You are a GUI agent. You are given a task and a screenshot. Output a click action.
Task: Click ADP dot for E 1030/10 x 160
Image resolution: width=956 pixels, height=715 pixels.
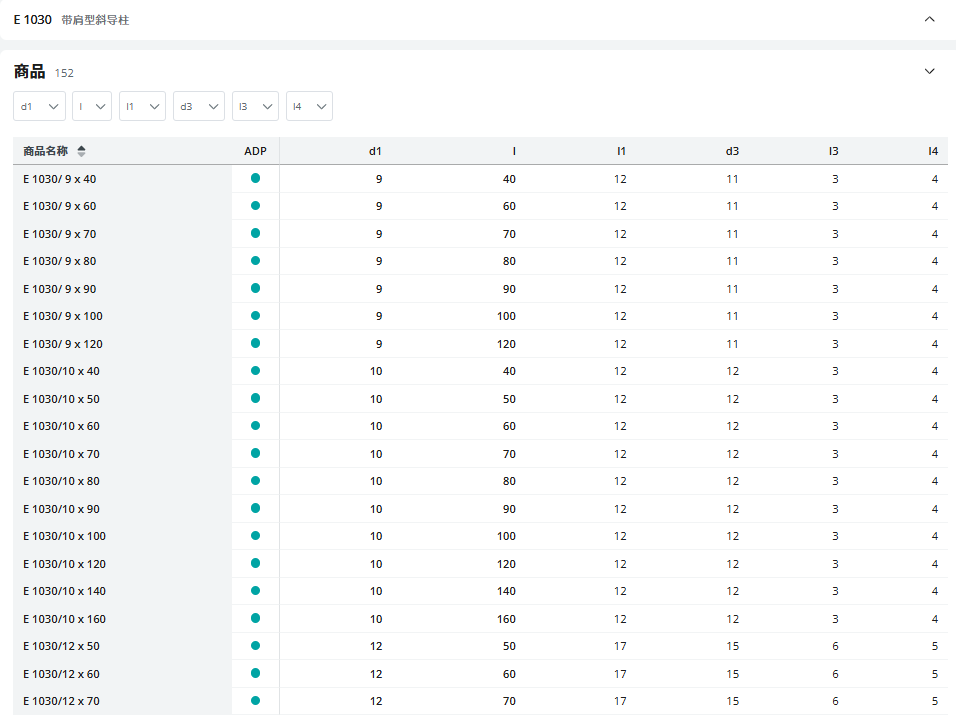[255, 618]
